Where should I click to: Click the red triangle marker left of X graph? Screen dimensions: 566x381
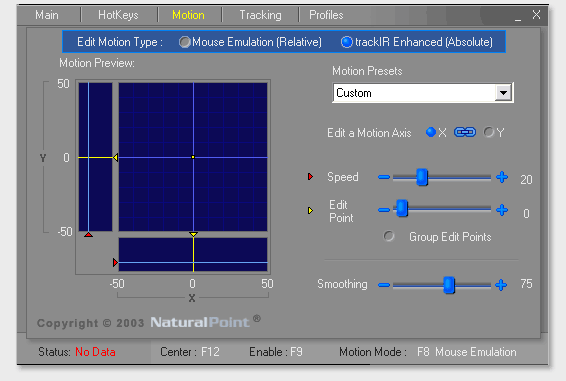pos(116,262)
